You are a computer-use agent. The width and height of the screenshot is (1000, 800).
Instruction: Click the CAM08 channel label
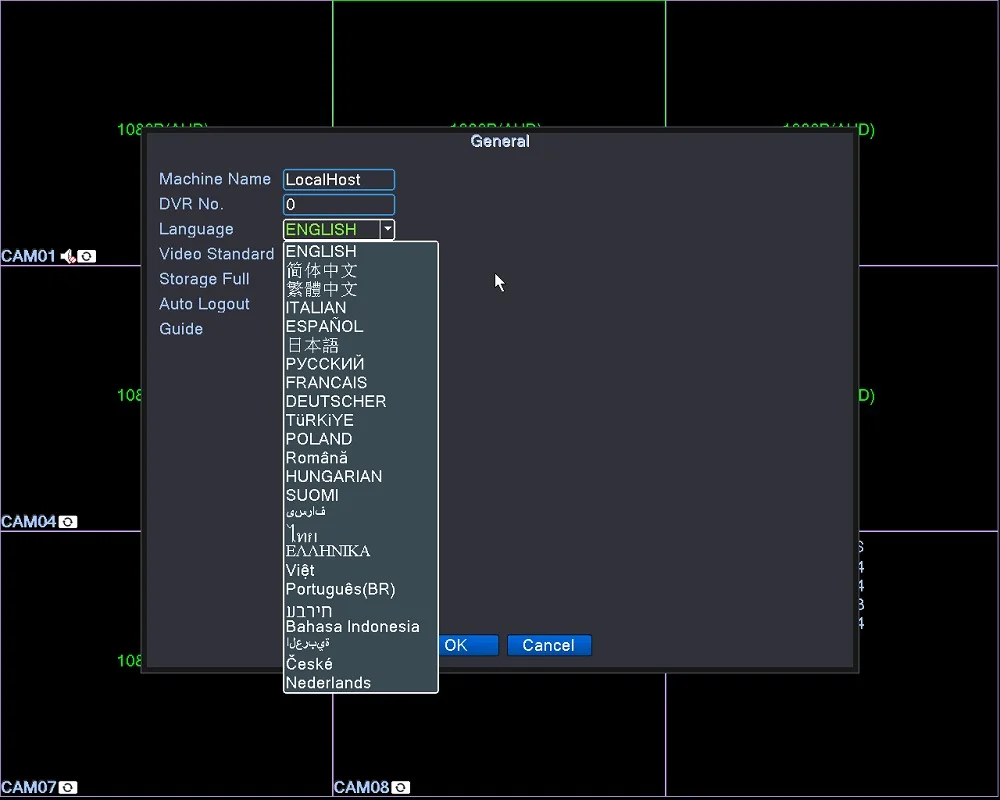[x=361, y=787]
